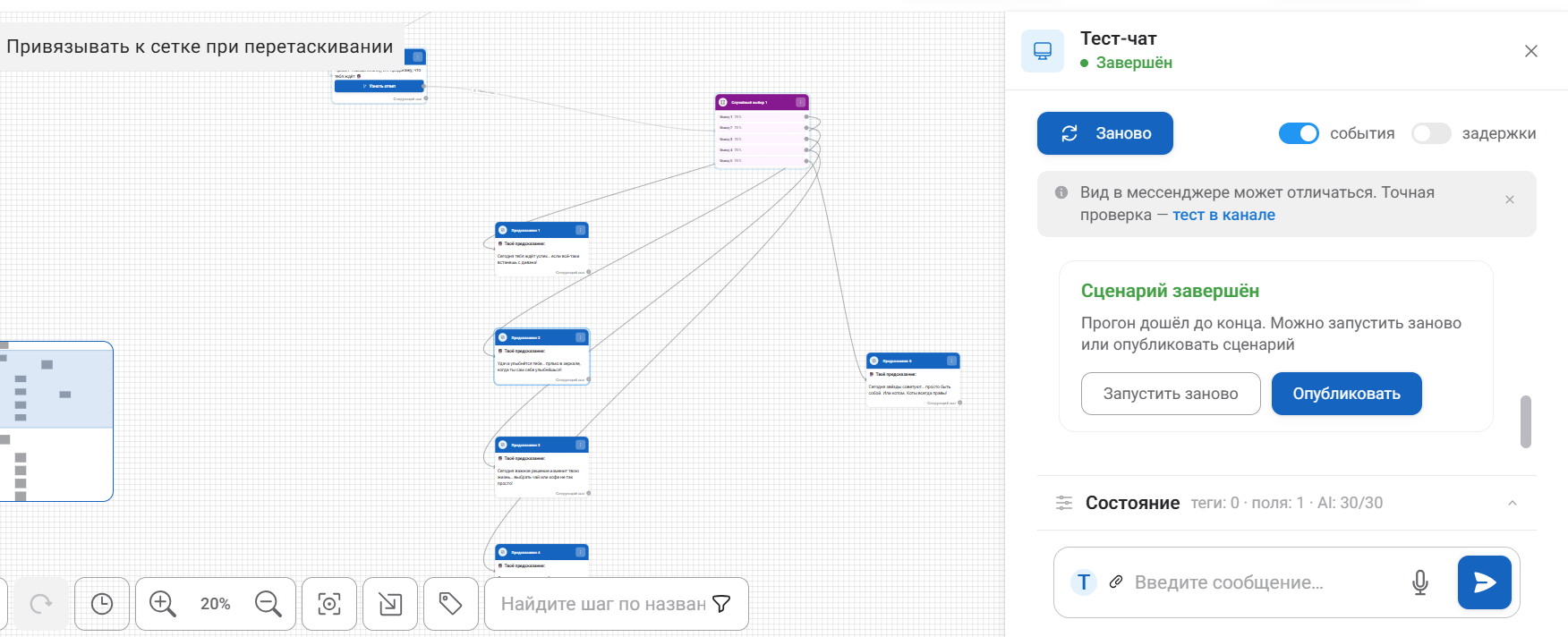Image resolution: width=1568 pixels, height=637 pixels.
Task: Open the three-dot menu of Предсказание 3
Action: click(x=580, y=445)
